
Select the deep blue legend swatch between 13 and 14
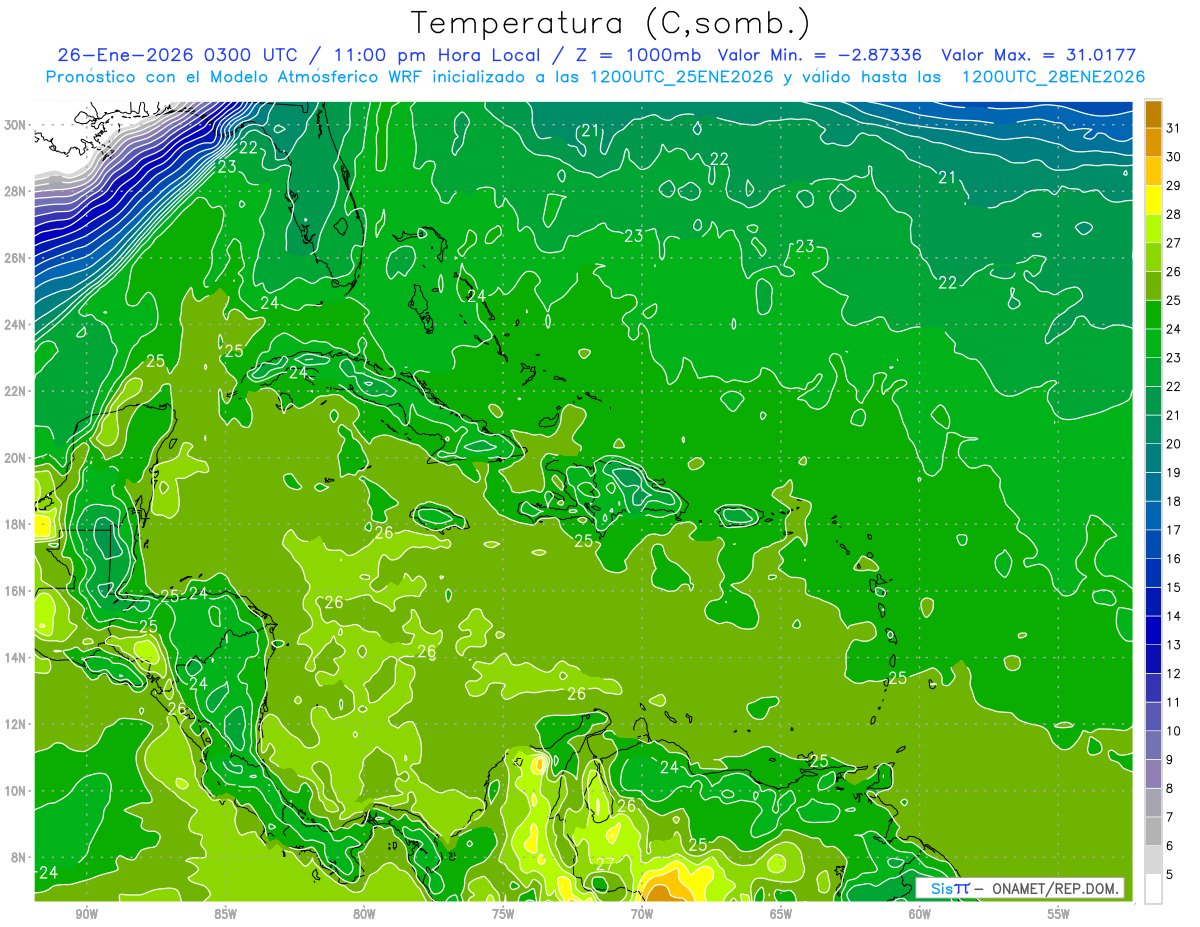tap(1153, 630)
